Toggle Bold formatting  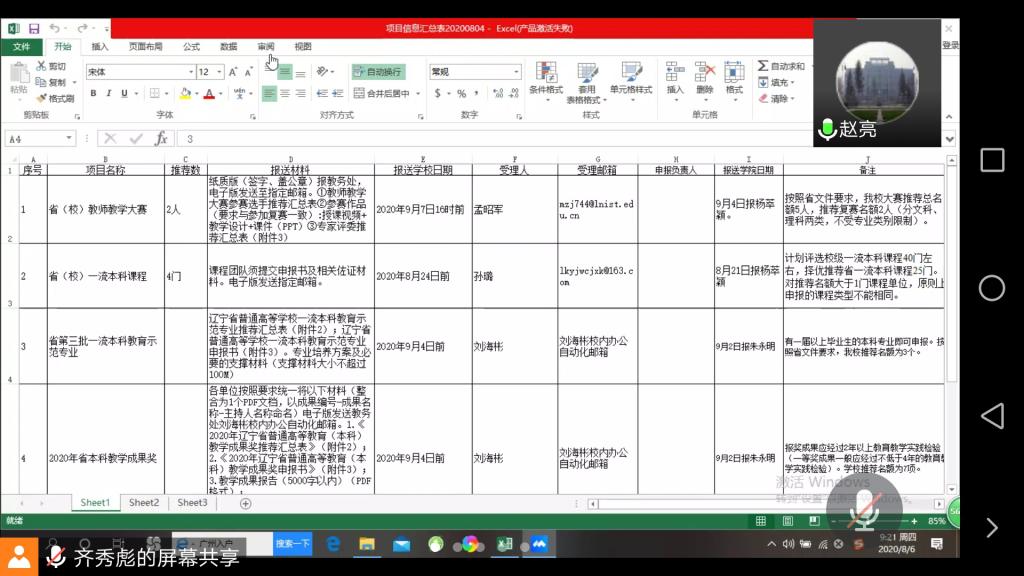tap(93, 93)
